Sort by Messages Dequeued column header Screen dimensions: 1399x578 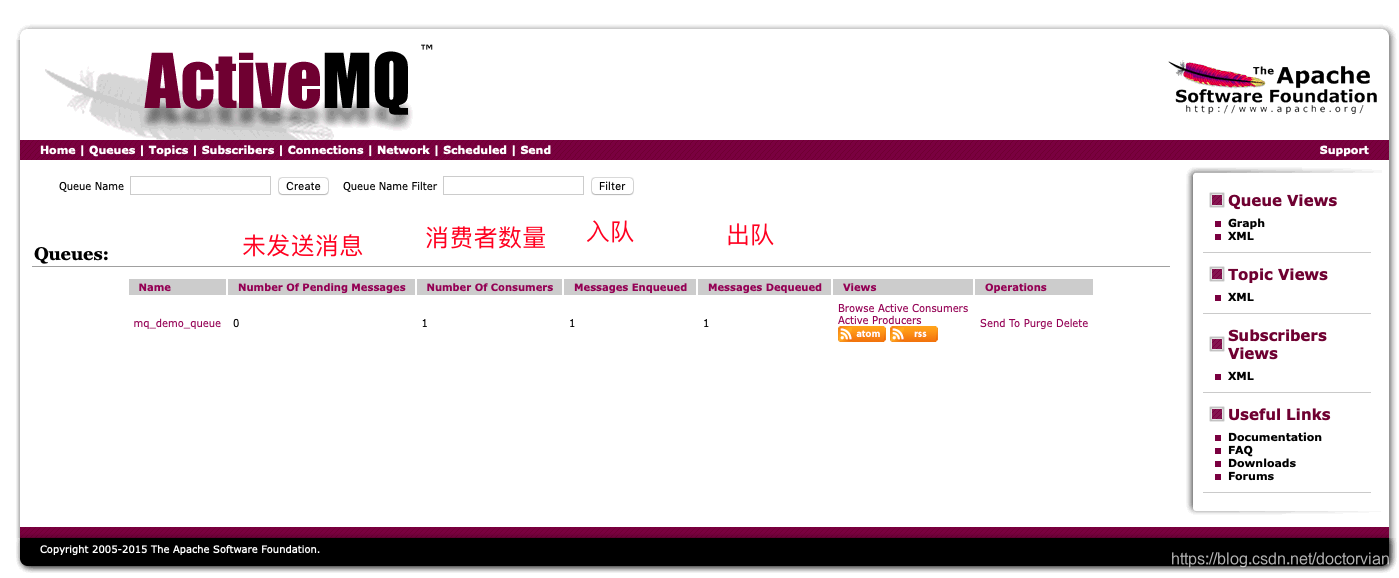(x=765, y=287)
